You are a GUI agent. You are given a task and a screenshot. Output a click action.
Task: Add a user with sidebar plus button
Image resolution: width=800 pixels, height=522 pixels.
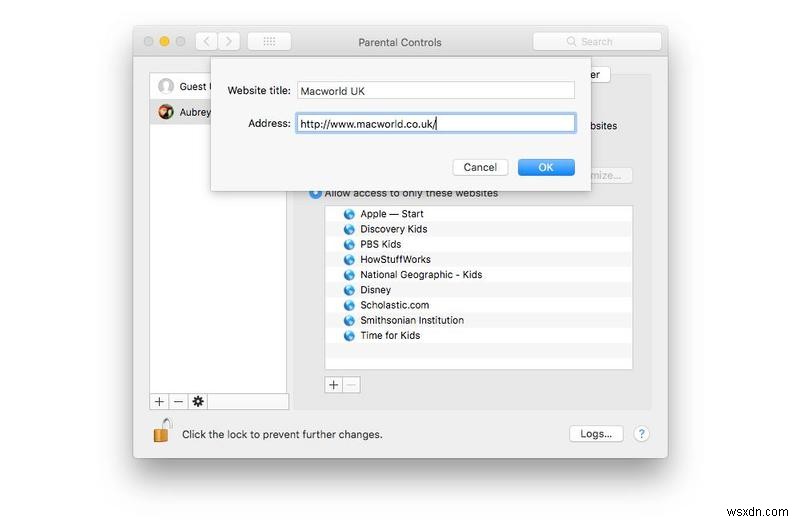(x=159, y=402)
